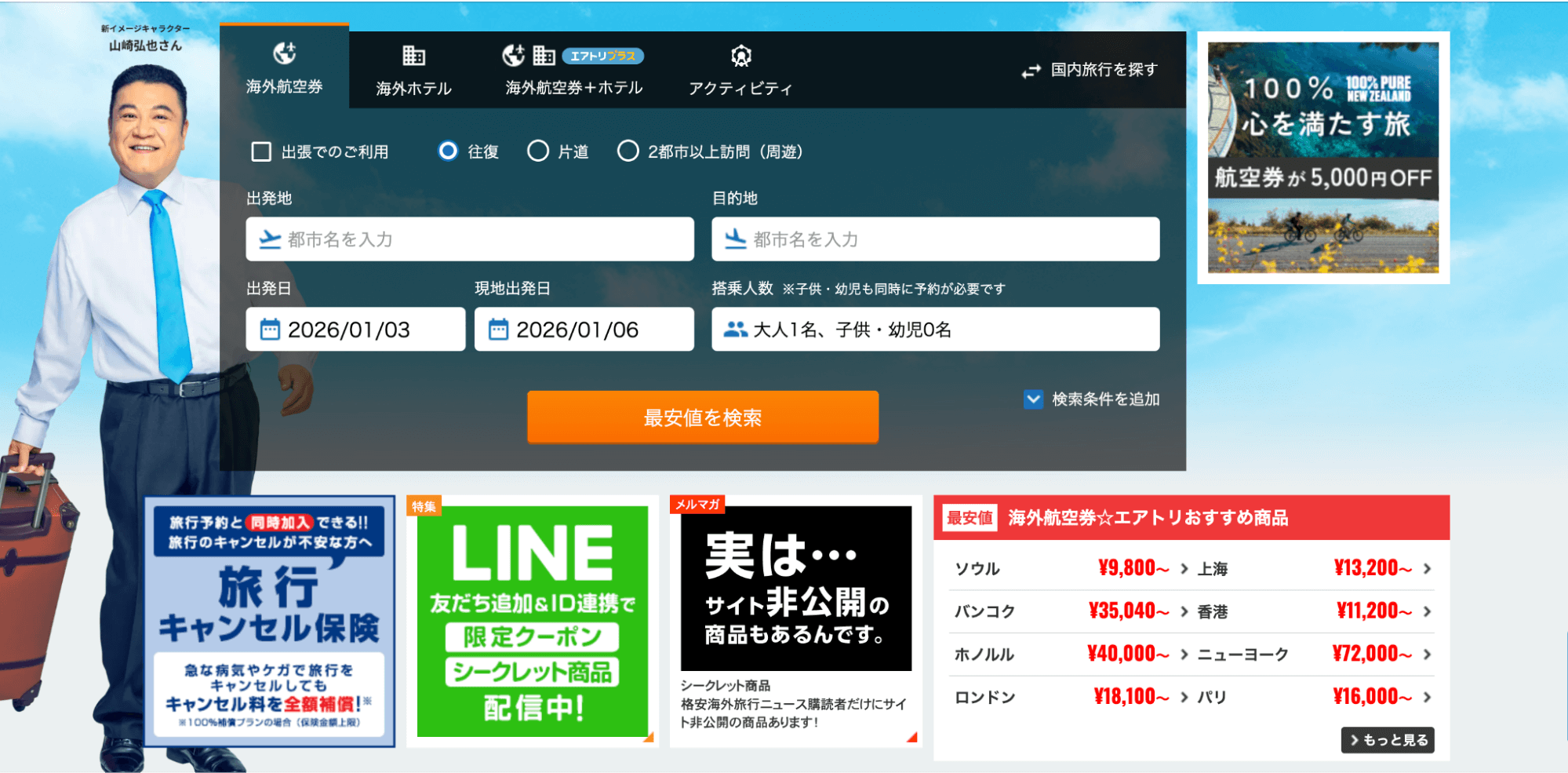
Task: Click the landing plane icon in 目的地
Action: click(x=735, y=239)
